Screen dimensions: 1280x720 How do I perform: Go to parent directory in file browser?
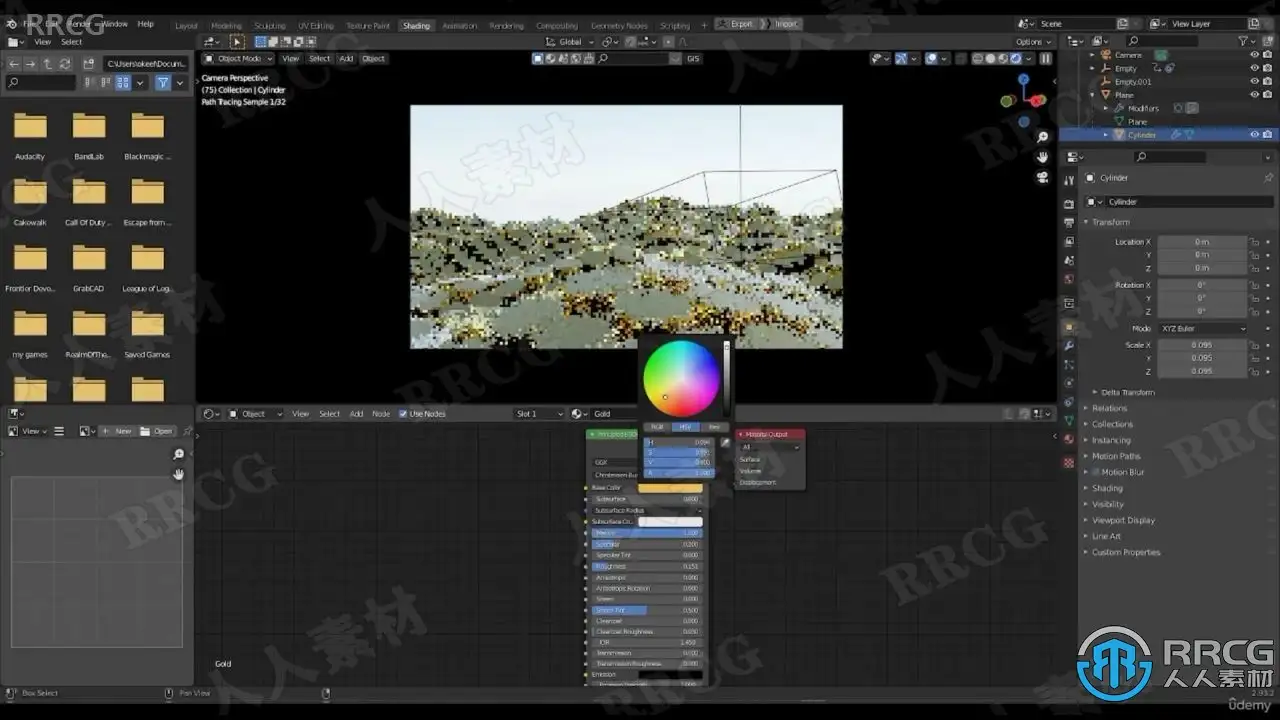[x=48, y=63]
